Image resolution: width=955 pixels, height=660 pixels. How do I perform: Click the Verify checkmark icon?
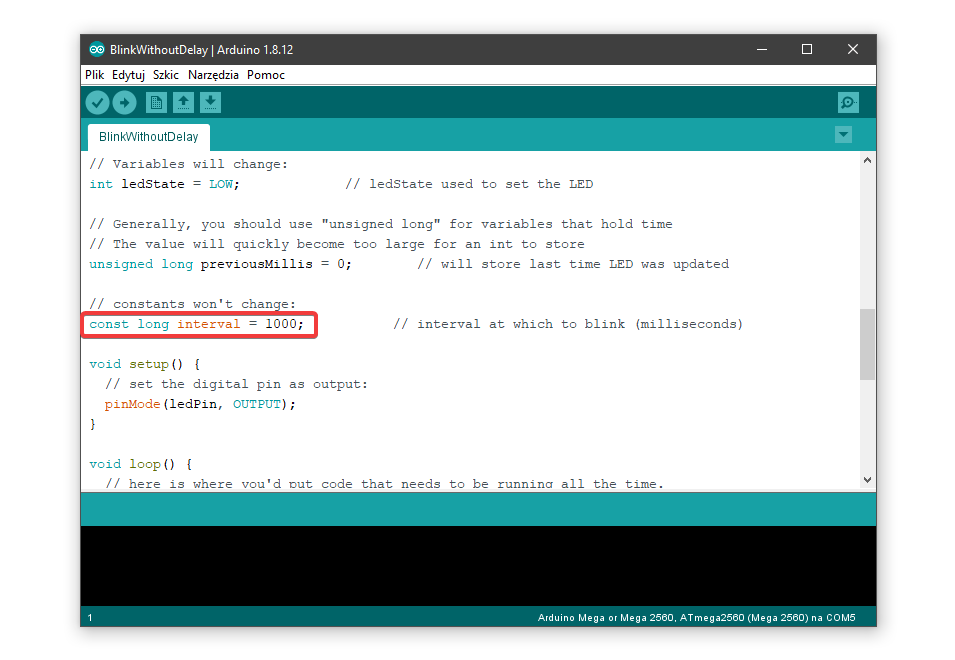pyautogui.click(x=97, y=103)
